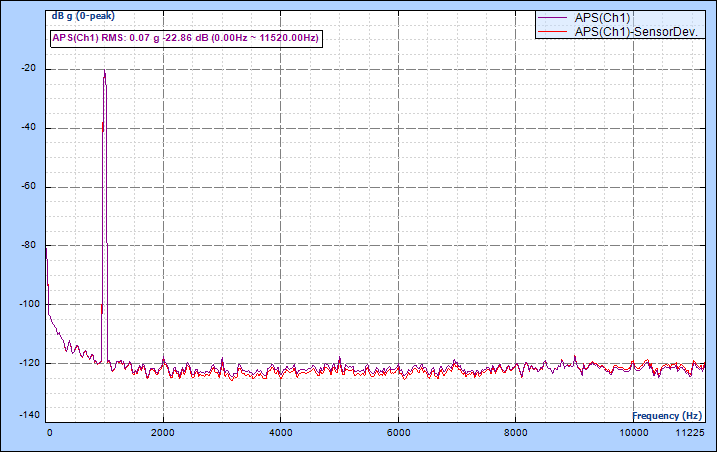Click the purple APS(Ch1) legend line sample
717x452 pixels.
pos(553,18)
